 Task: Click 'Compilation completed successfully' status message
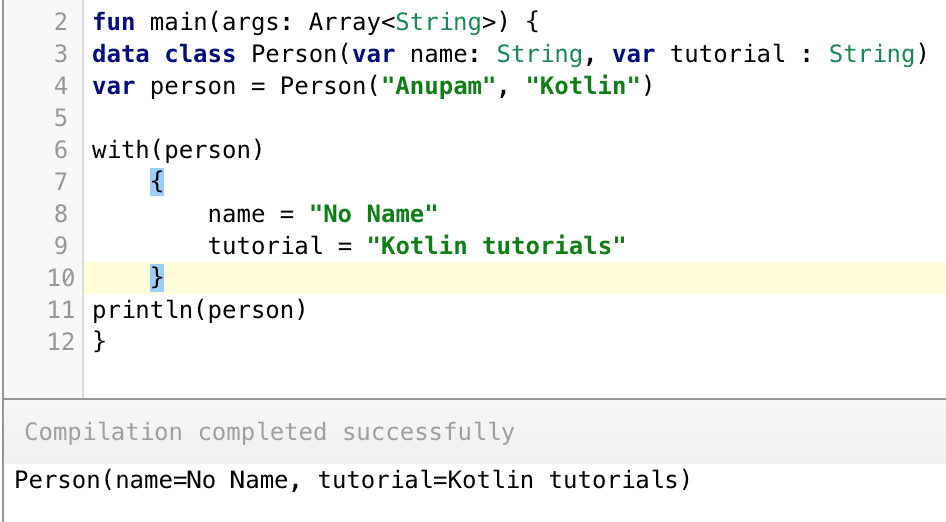270,432
